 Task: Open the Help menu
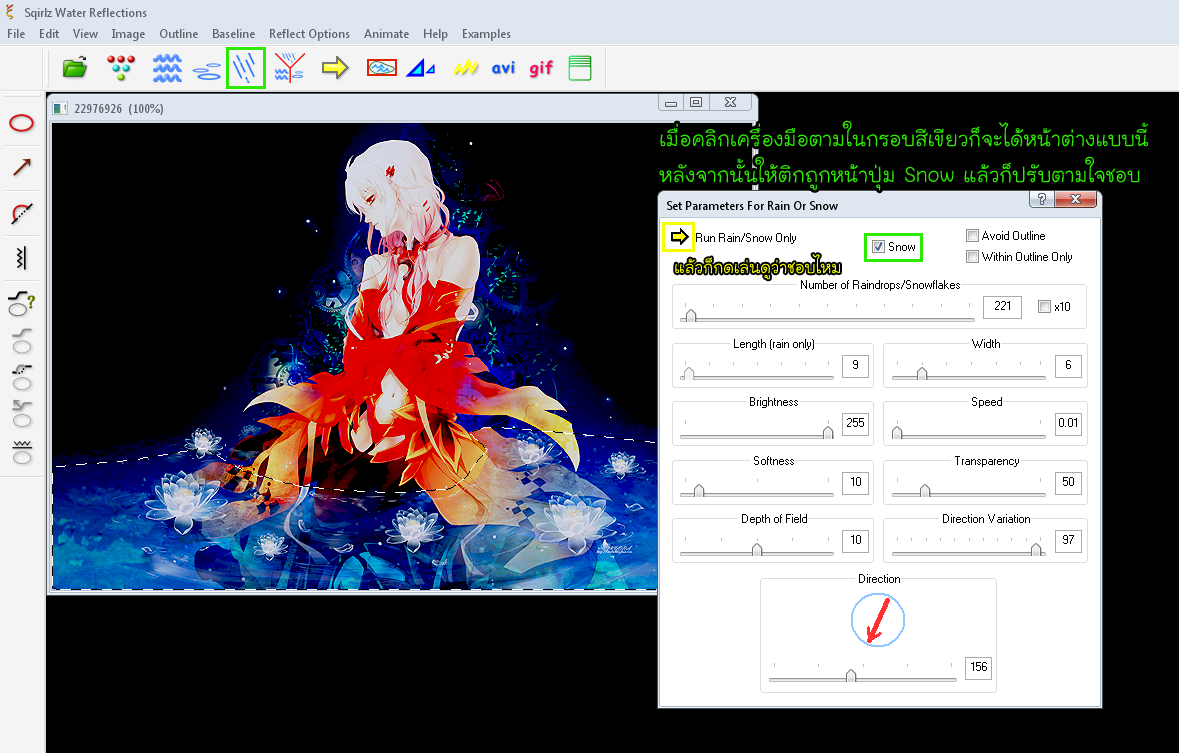435,34
